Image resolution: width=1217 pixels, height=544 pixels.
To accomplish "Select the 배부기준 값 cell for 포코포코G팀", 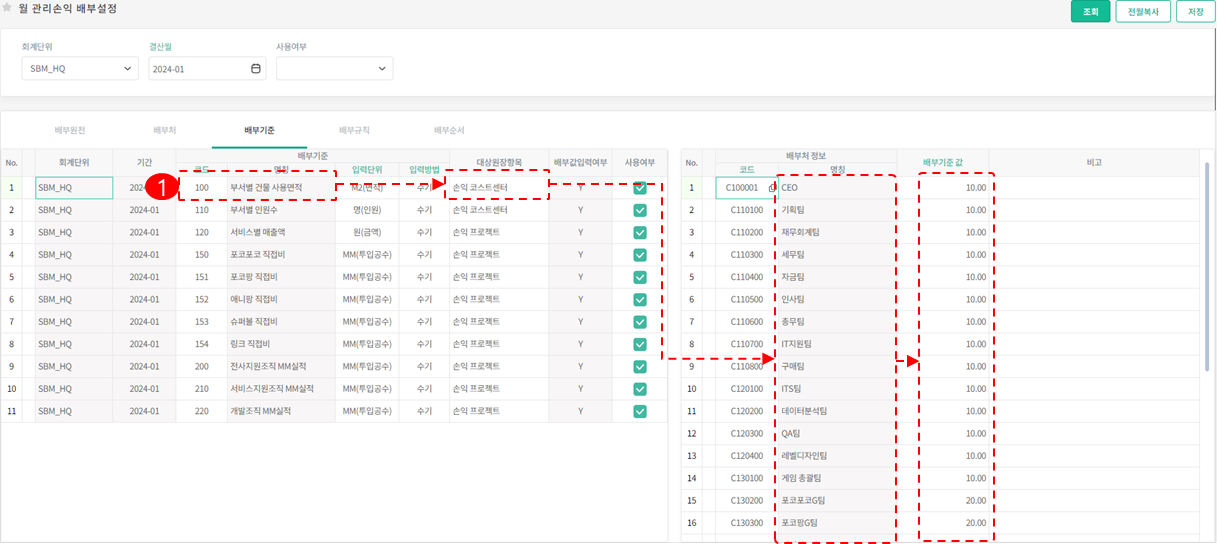I will 955,500.
